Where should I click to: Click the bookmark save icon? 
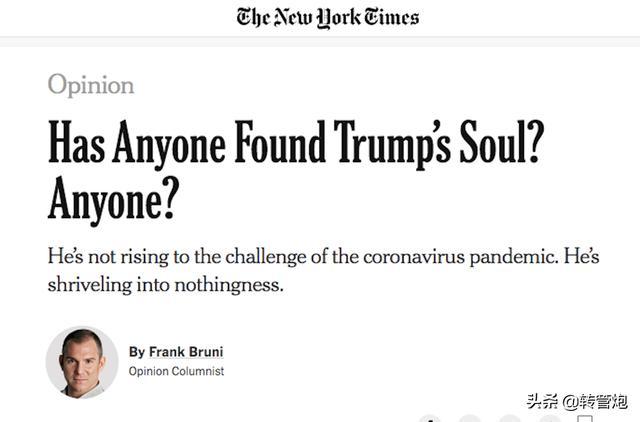585,419
